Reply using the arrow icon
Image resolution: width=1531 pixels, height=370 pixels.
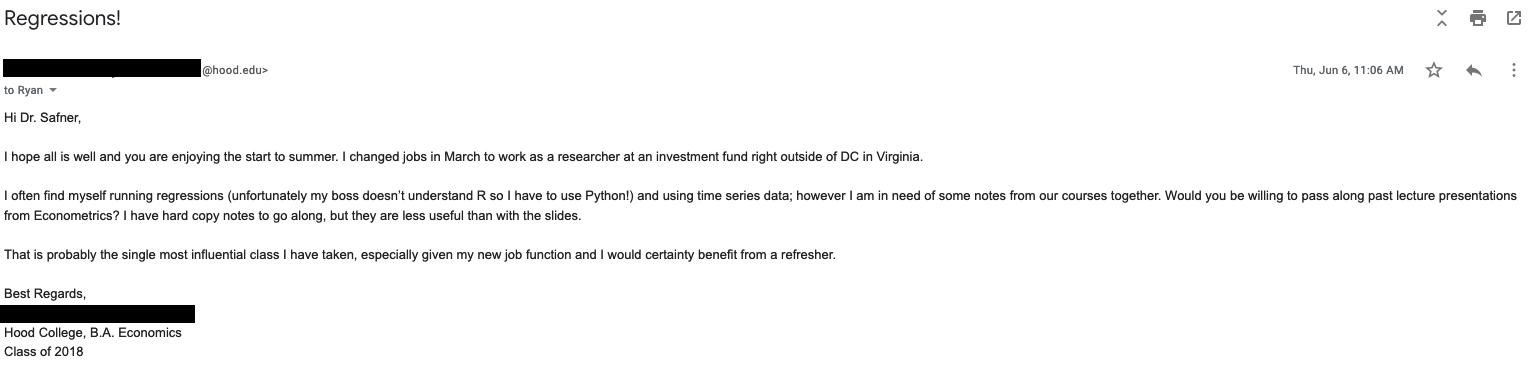coord(1473,70)
